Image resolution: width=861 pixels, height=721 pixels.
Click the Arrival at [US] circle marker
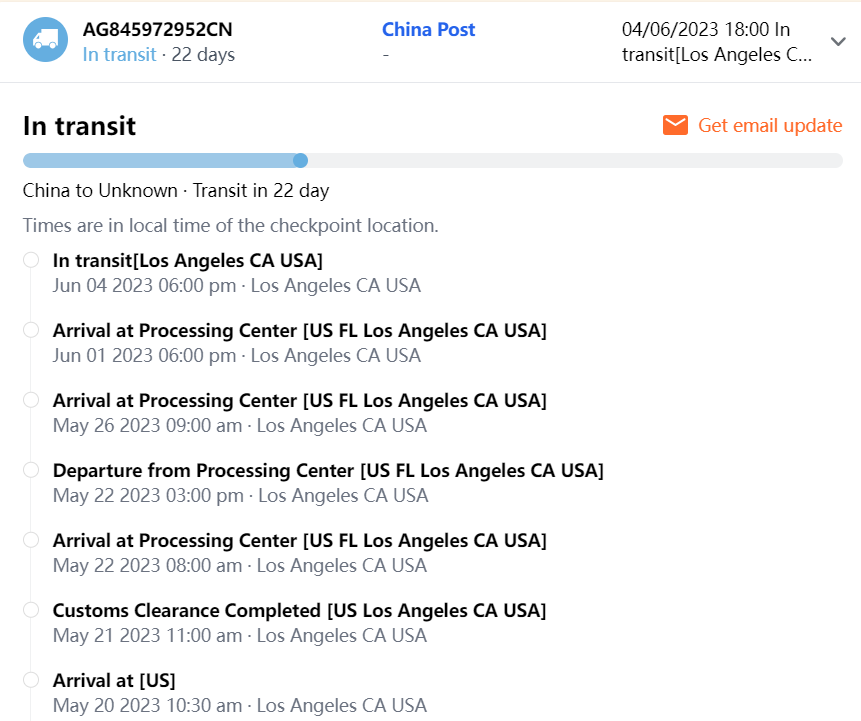(x=31, y=680)
